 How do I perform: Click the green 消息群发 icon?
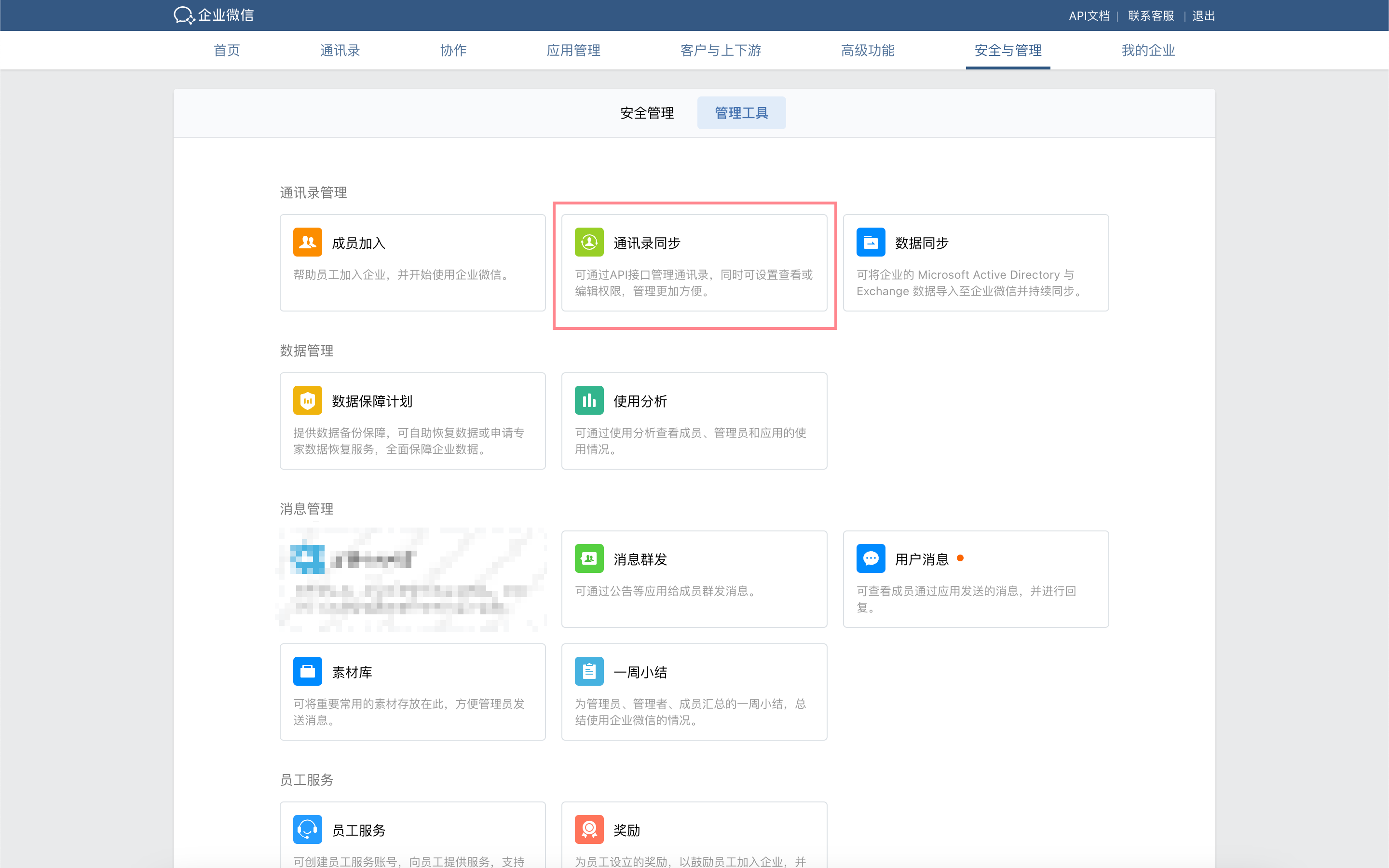(589, 558)
